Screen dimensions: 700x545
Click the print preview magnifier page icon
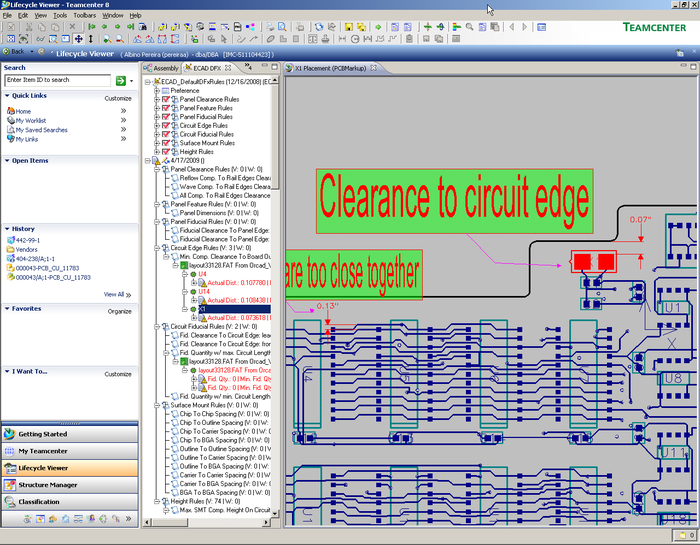point(282,27)
